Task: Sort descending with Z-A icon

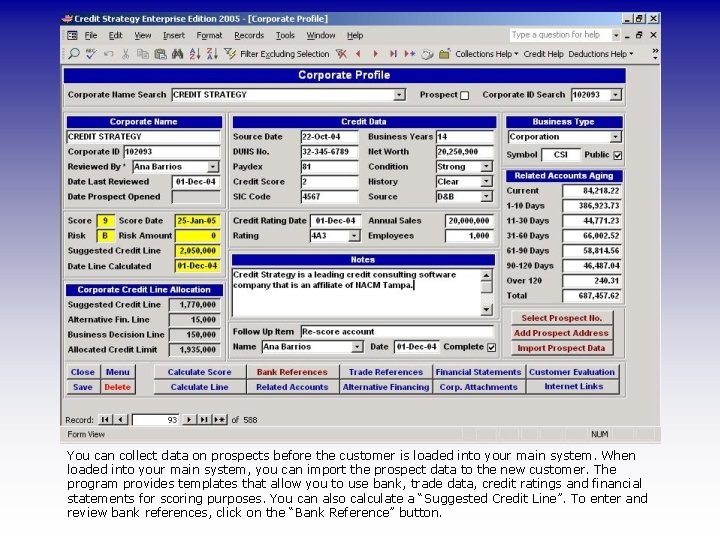Action: point(212,54)
